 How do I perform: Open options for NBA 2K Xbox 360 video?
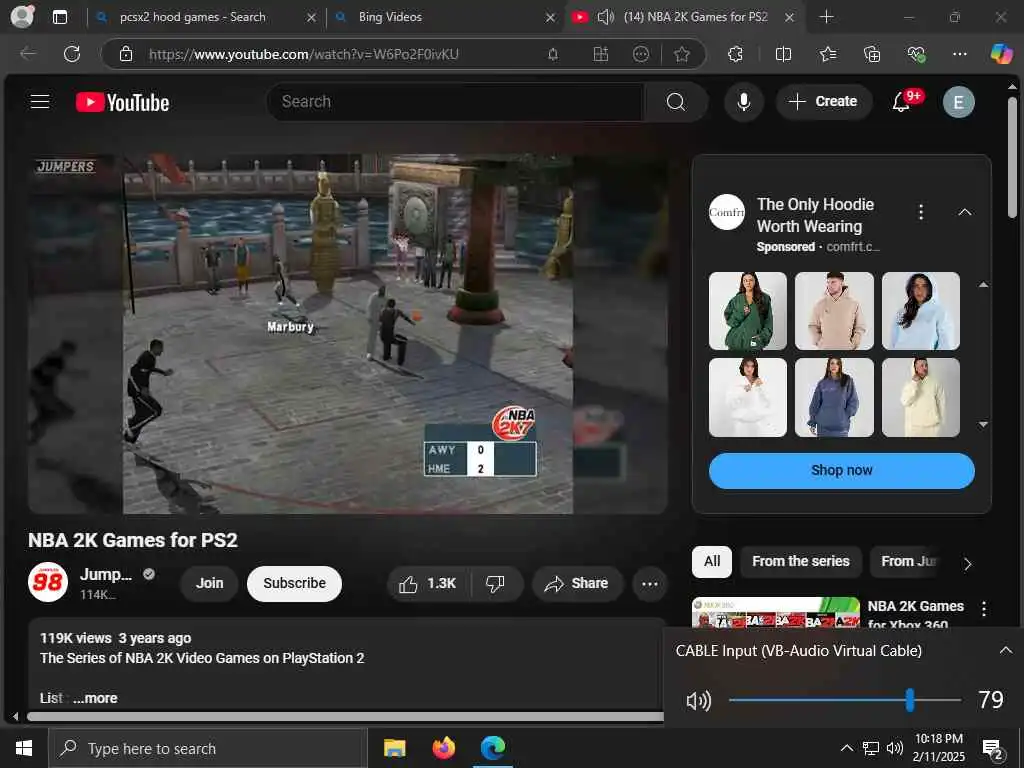pyautogui.click(x=984, y=609)
